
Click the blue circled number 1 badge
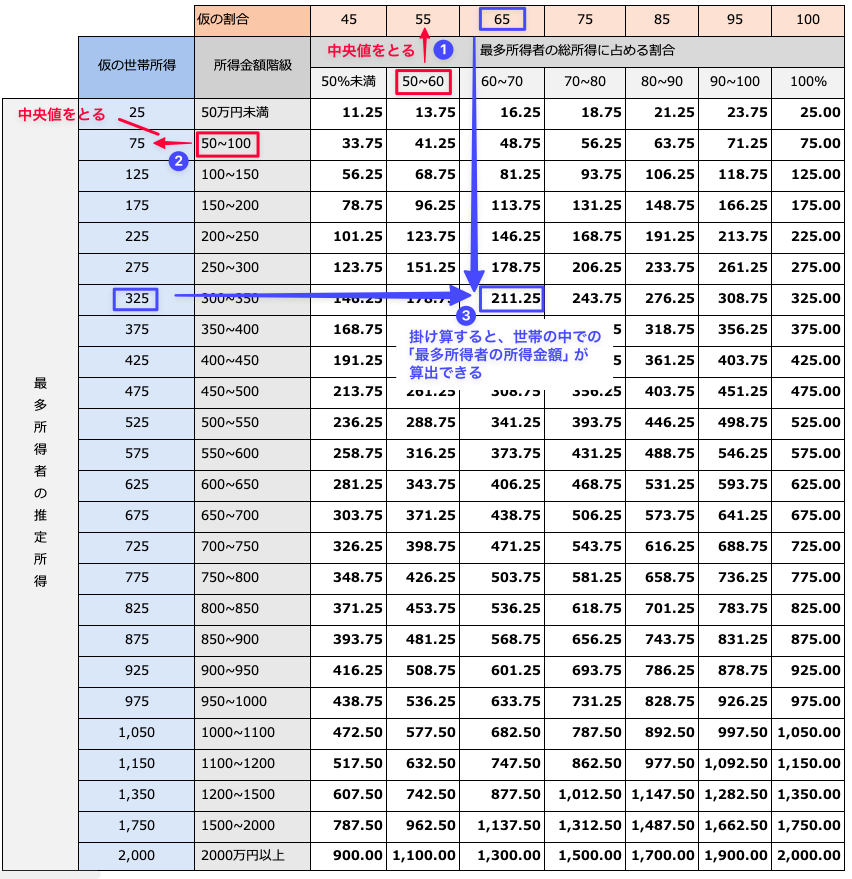point(443,50)
